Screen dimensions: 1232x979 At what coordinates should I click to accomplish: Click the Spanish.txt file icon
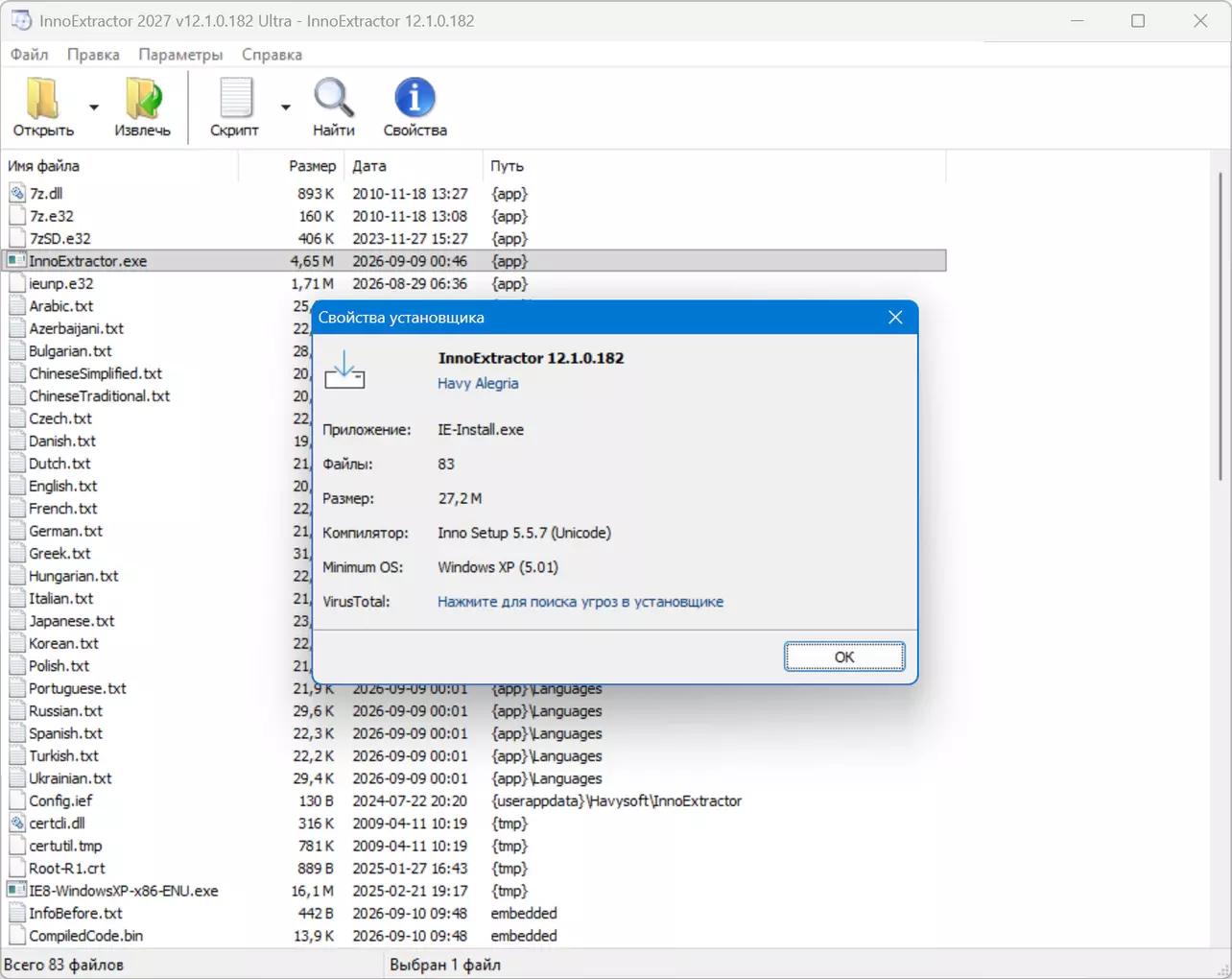(17, 733)
